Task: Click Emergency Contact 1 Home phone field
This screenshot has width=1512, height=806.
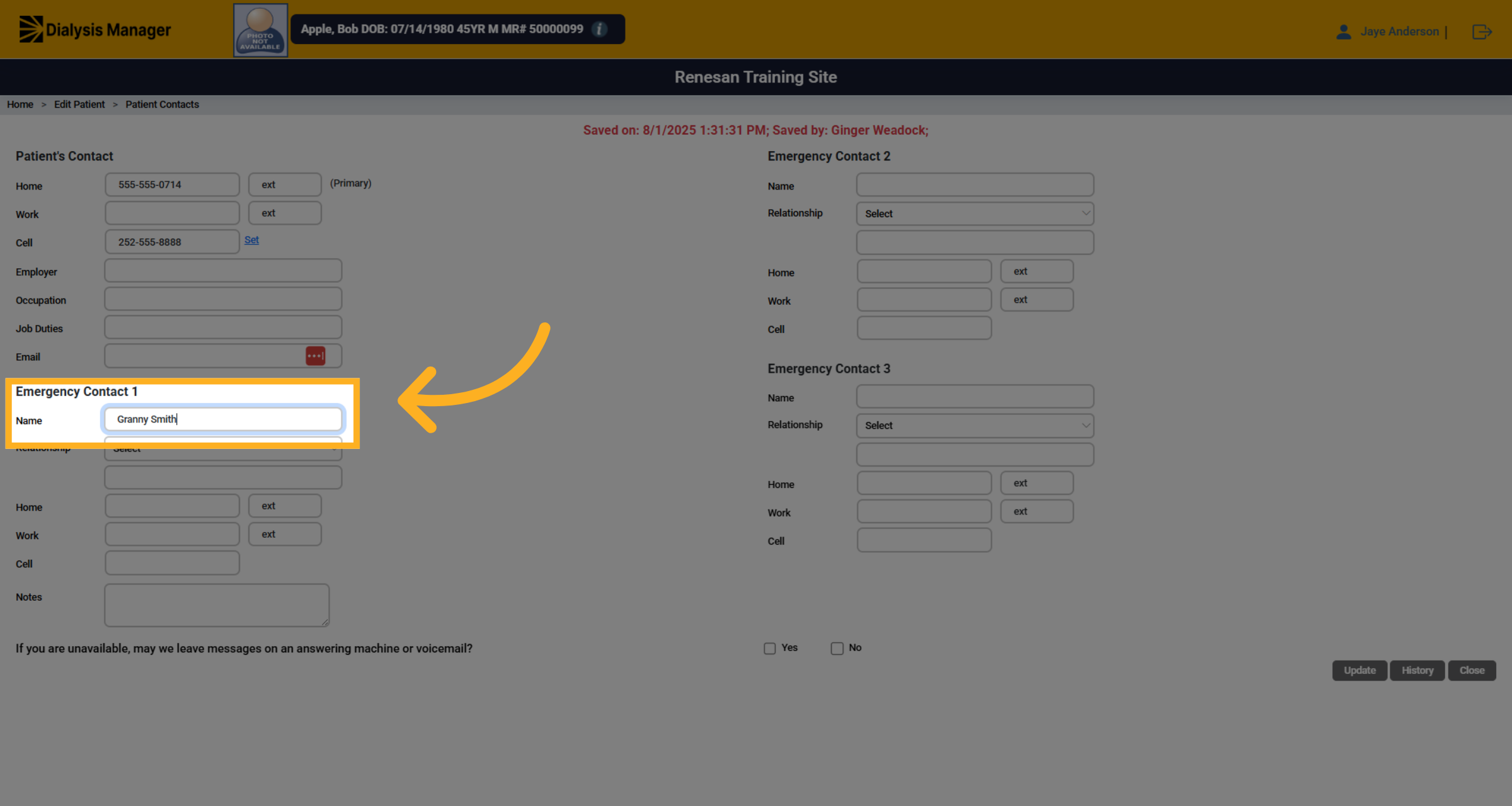Action: 172,506
